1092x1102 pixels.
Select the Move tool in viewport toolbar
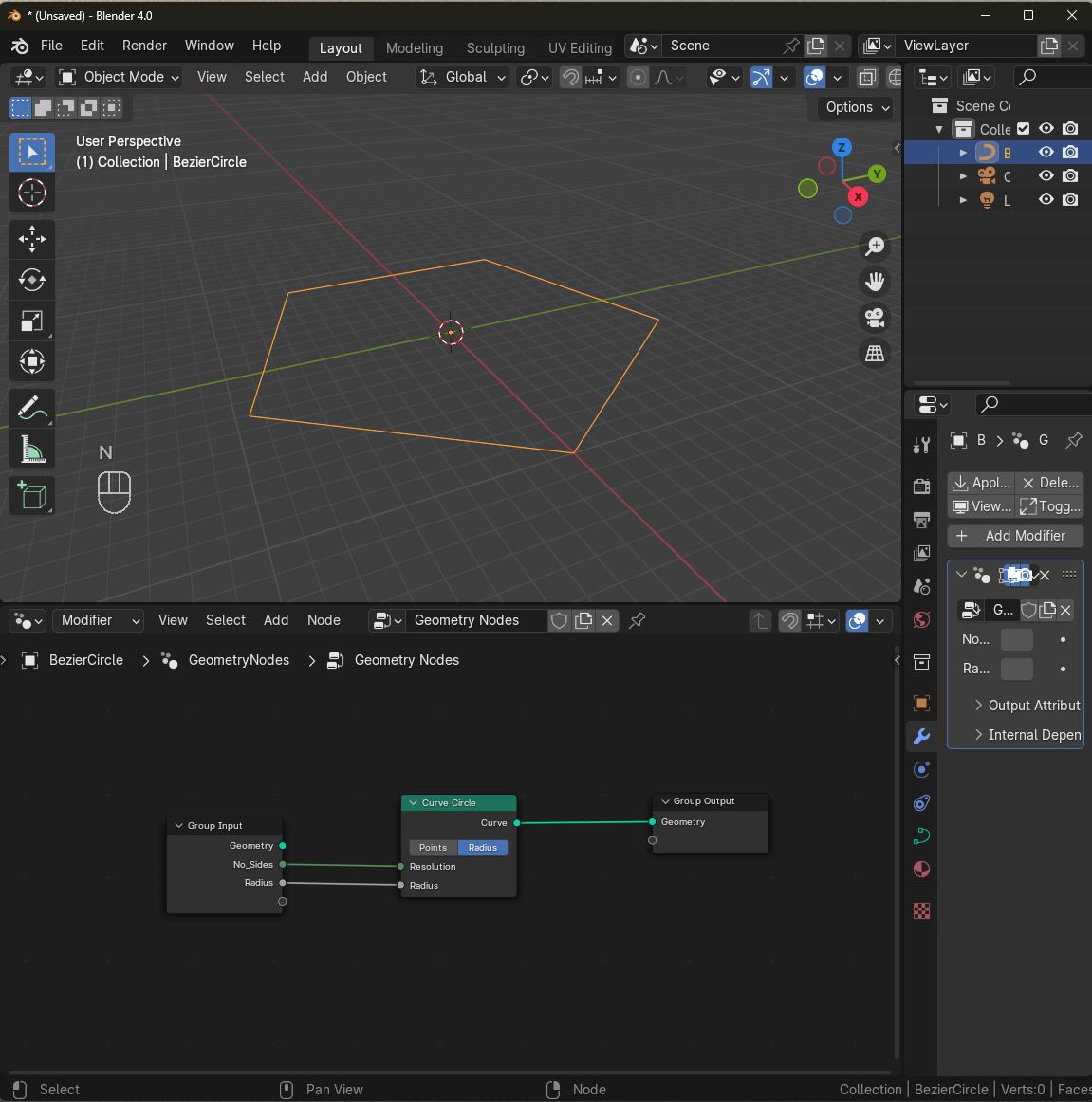[31, 238]
